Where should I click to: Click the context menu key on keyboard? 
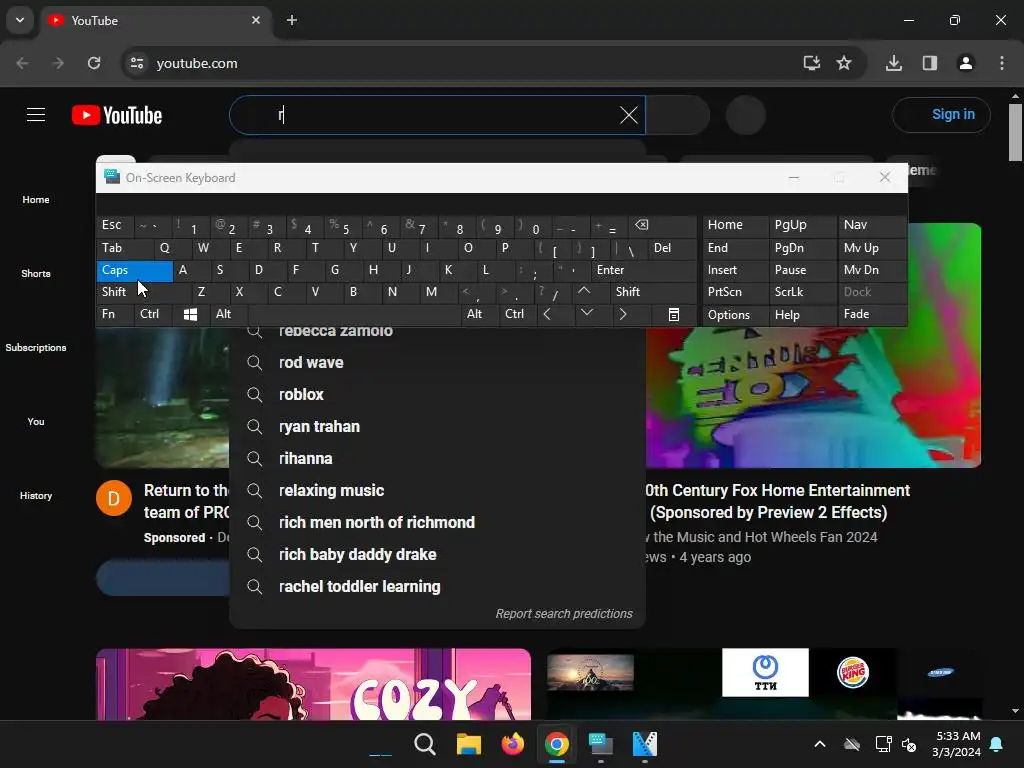[673, 315]
